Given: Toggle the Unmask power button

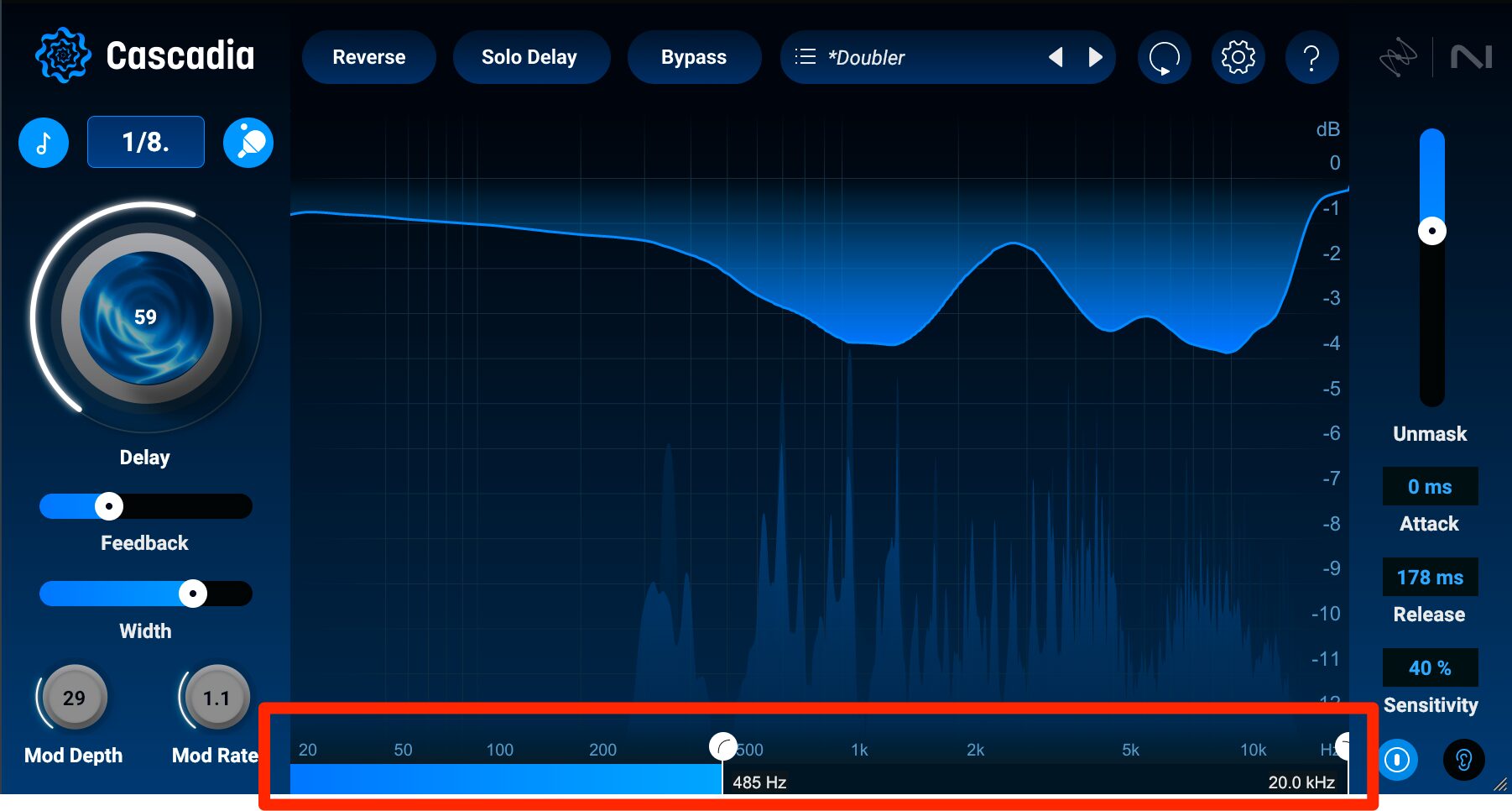Looking at the screenshot, I should tap(1397, 760).
